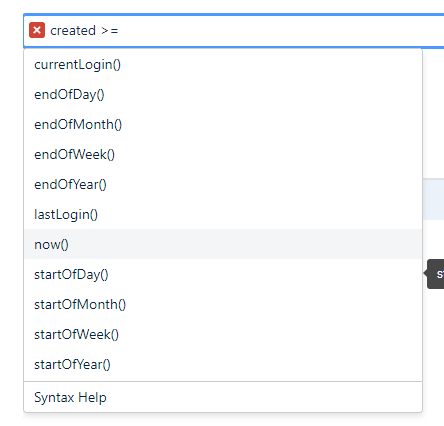The image size is (444, 426).
Task: Focus the JQL query input field
Action: (x=234, y=31)
